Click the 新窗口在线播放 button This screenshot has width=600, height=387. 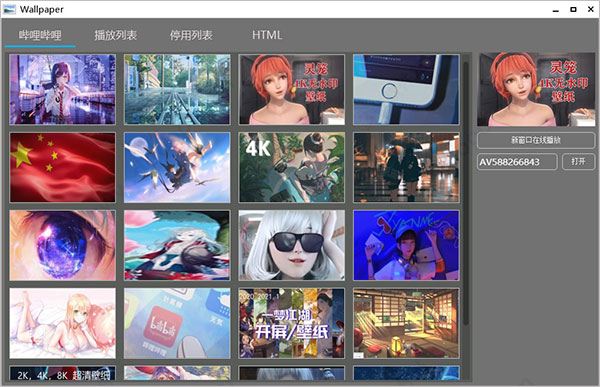(536, 140)
